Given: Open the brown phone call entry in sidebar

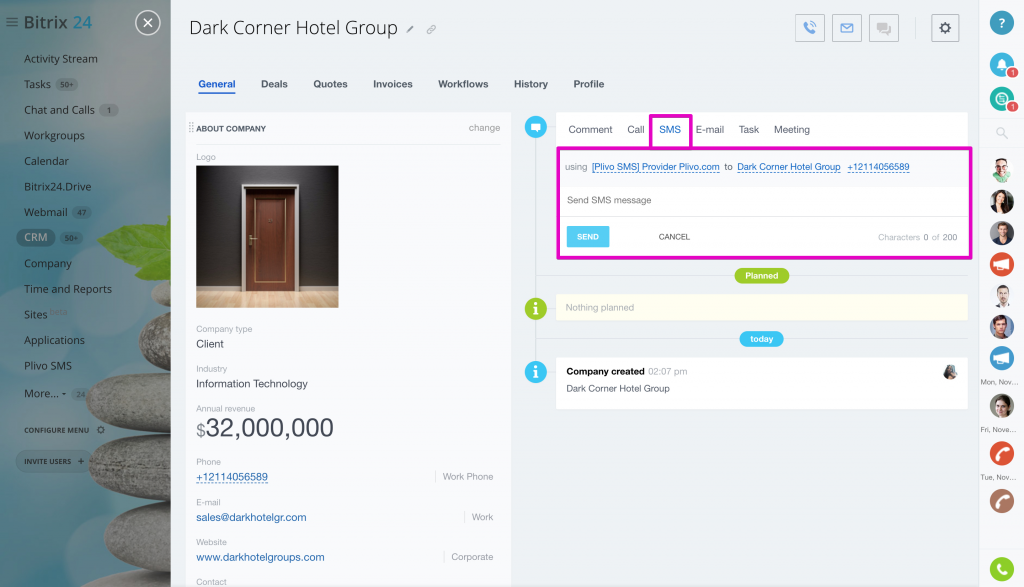Looking at the screenshot, I should click(x=1002, y=501).
